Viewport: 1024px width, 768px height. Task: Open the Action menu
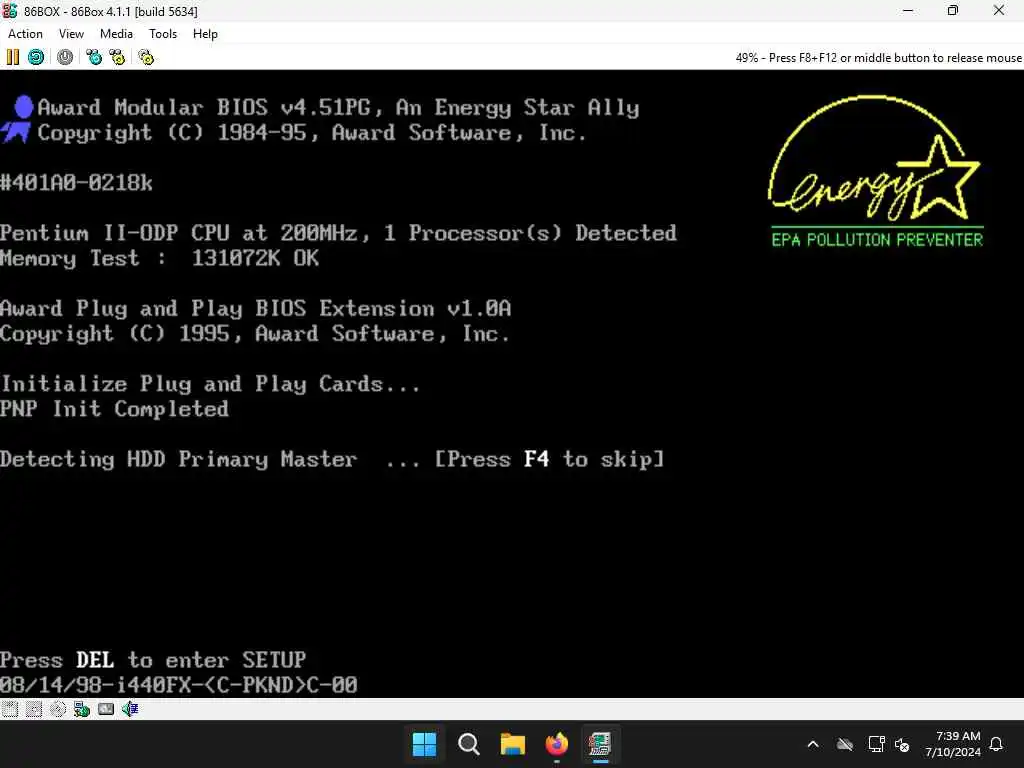click(25, 34)
